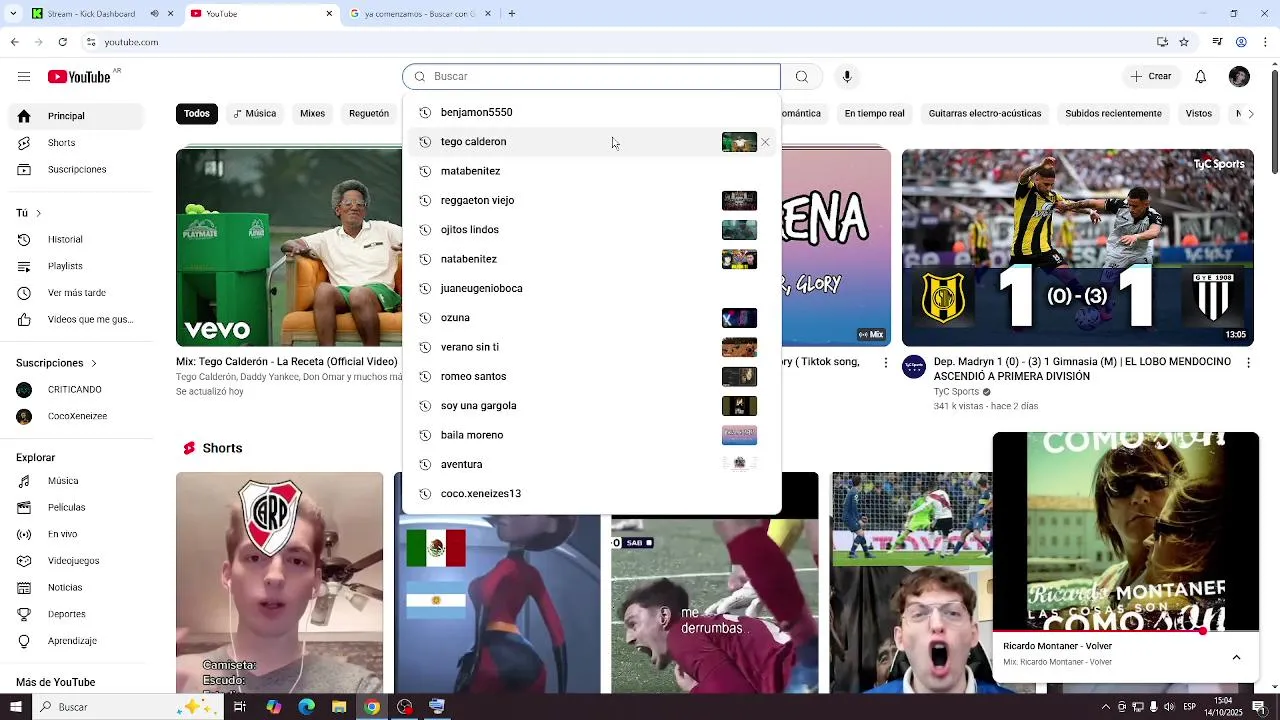Image resolution: width=1280 pixels, height=720 pixels.
Task: Open Tego Calderón La Receta thumbnail
Action: [289, 247]
